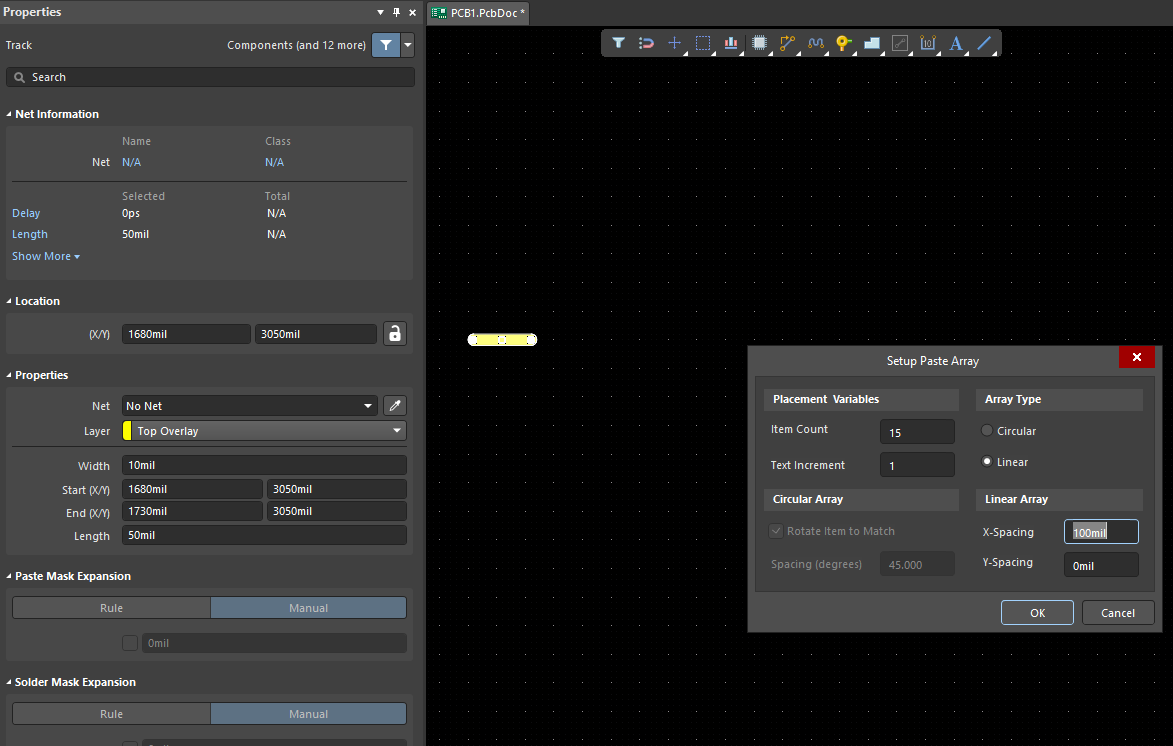Toggle Paste Mask Expansion value checkbox
1173x746 pixels.
[x=130, y=643]
